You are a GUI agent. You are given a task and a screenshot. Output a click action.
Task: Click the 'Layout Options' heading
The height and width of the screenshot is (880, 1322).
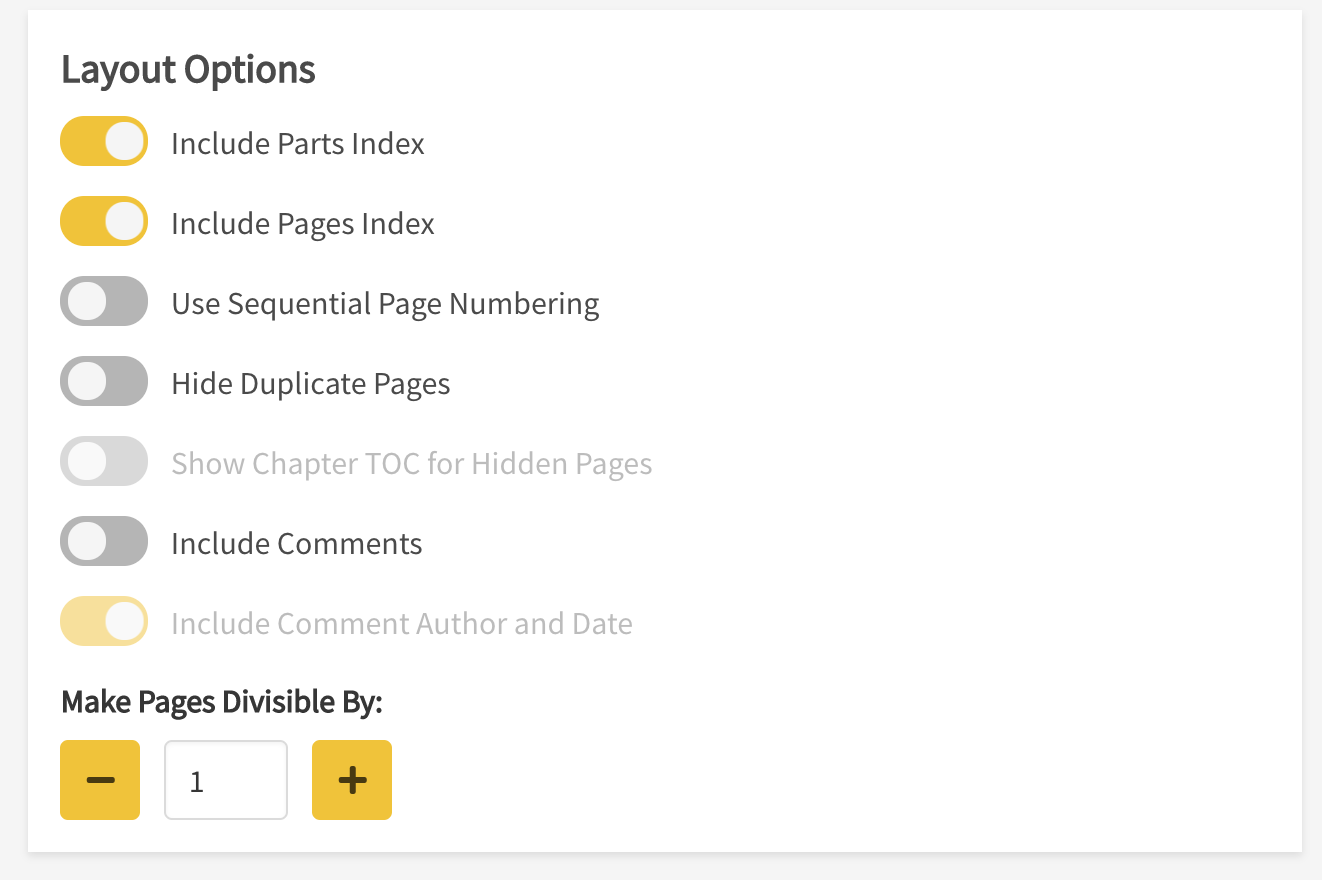pyautogui.click(x=188, y=70)
